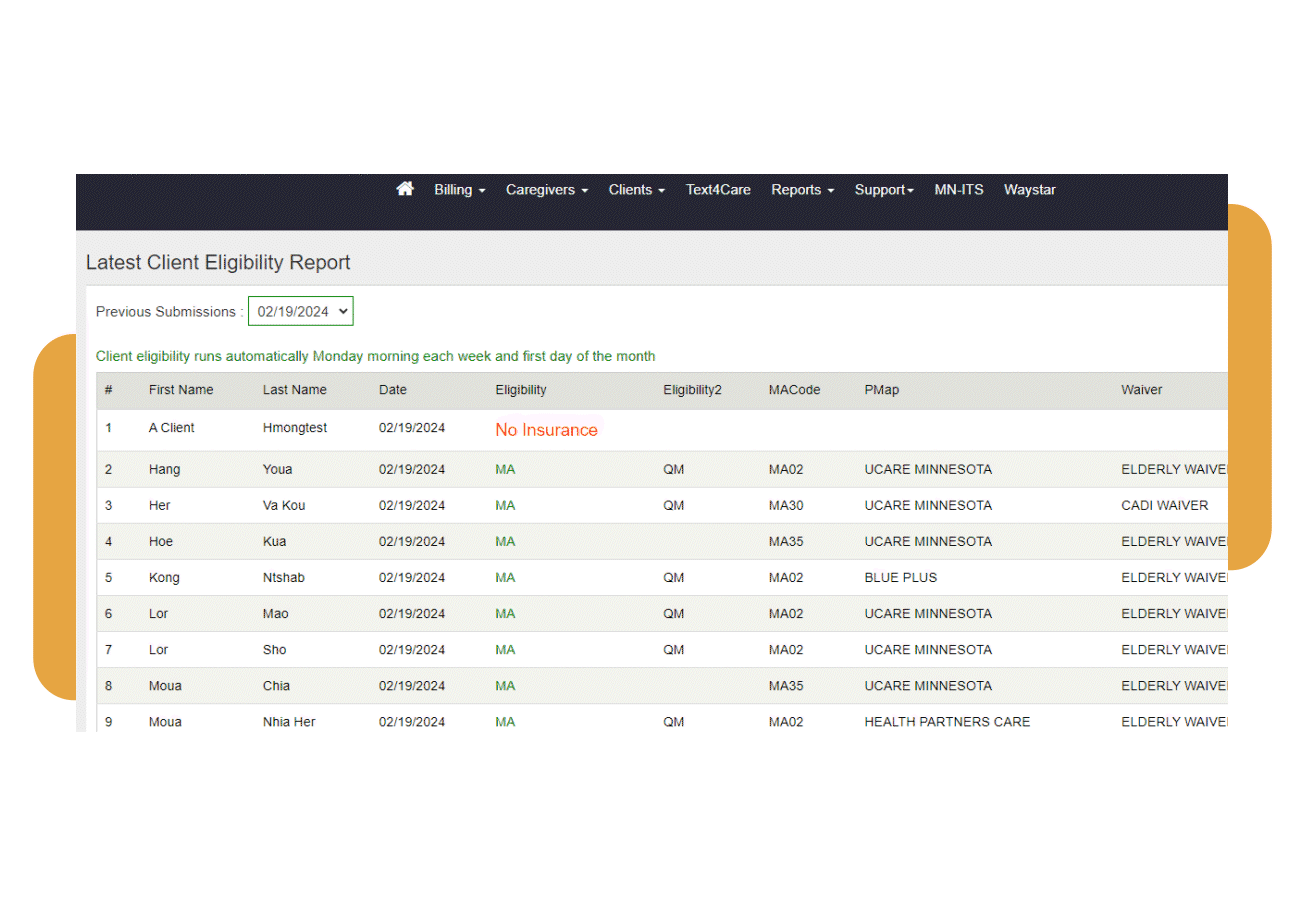Click the Home icon in navbar
1300x906 pixels.
point(405,189)
